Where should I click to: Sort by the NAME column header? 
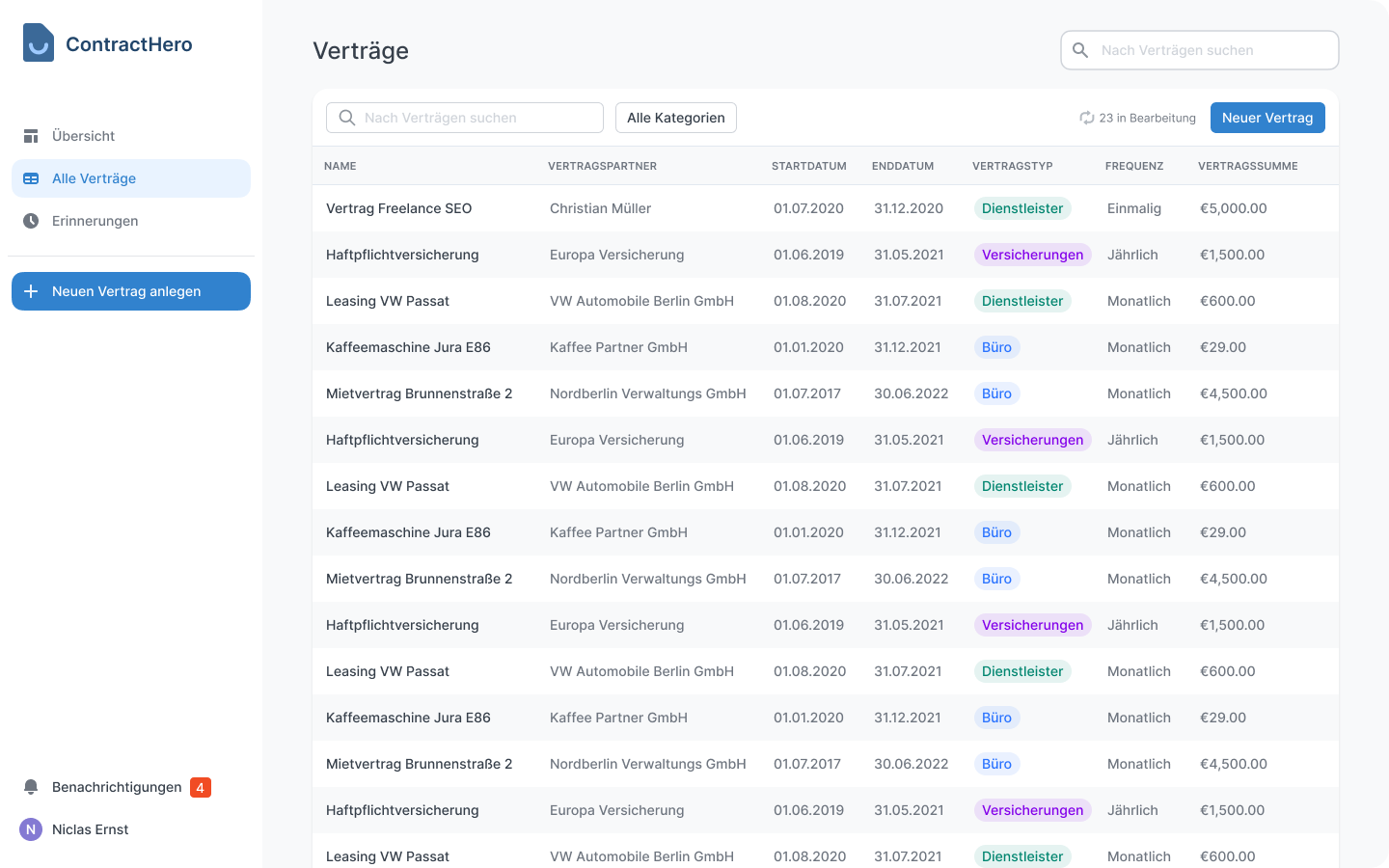[340, 166]
